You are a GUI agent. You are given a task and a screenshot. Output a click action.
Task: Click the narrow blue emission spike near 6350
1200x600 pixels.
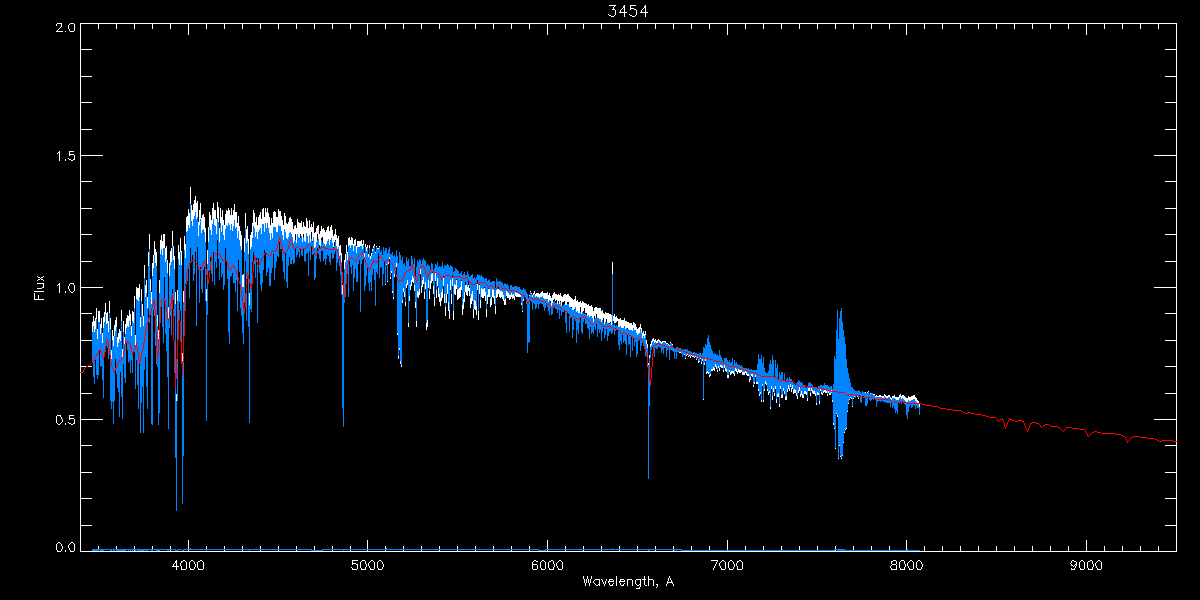pyautogui.click(x=612, y=290)
